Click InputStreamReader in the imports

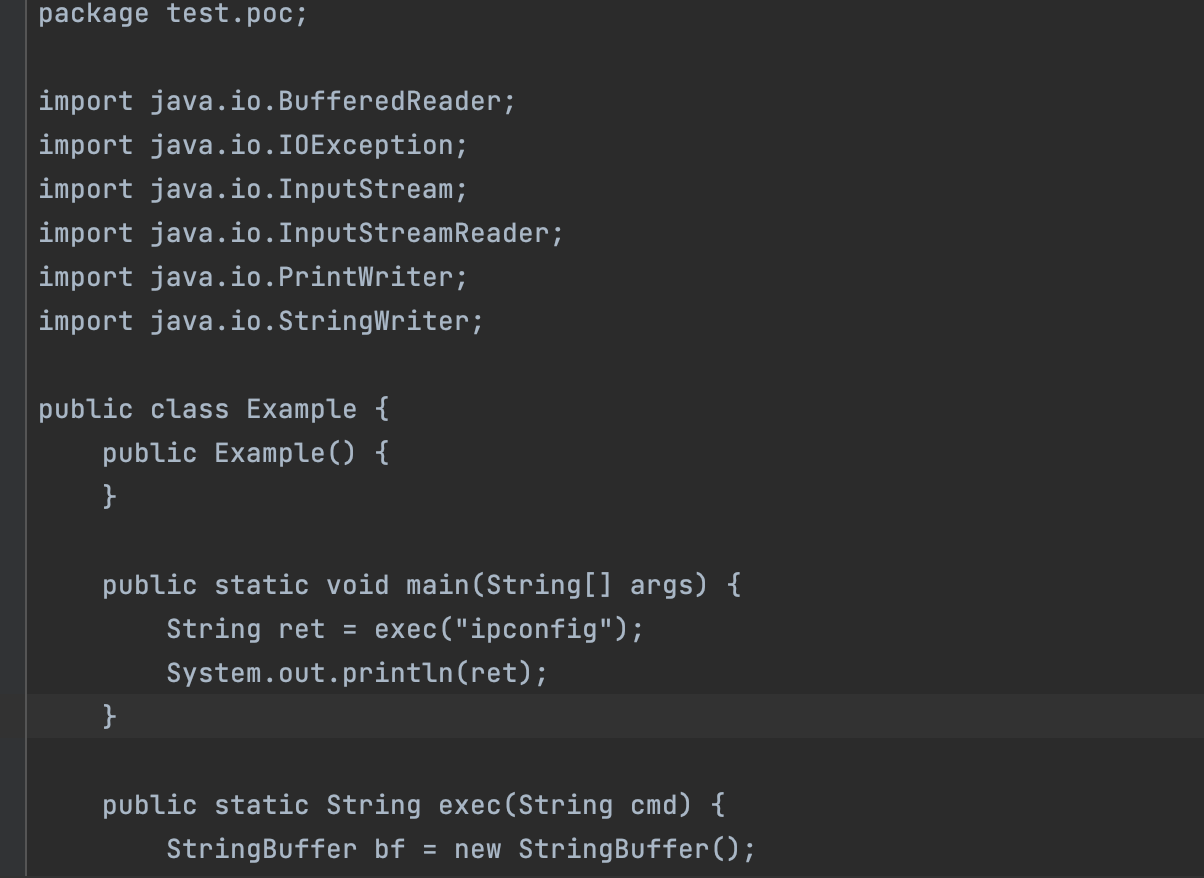(x=414, y=233)
